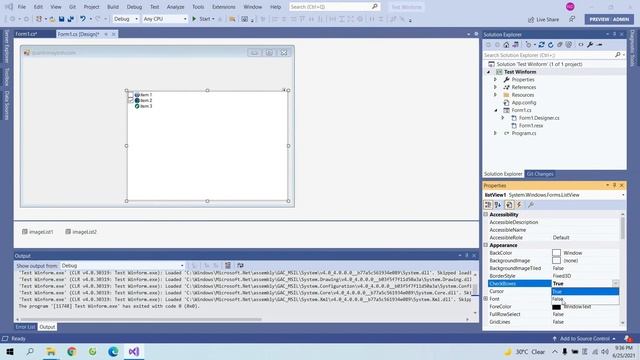The image size is (640, 360).
Task: Open the Analyze menu
Action: [x=176, y=7]
